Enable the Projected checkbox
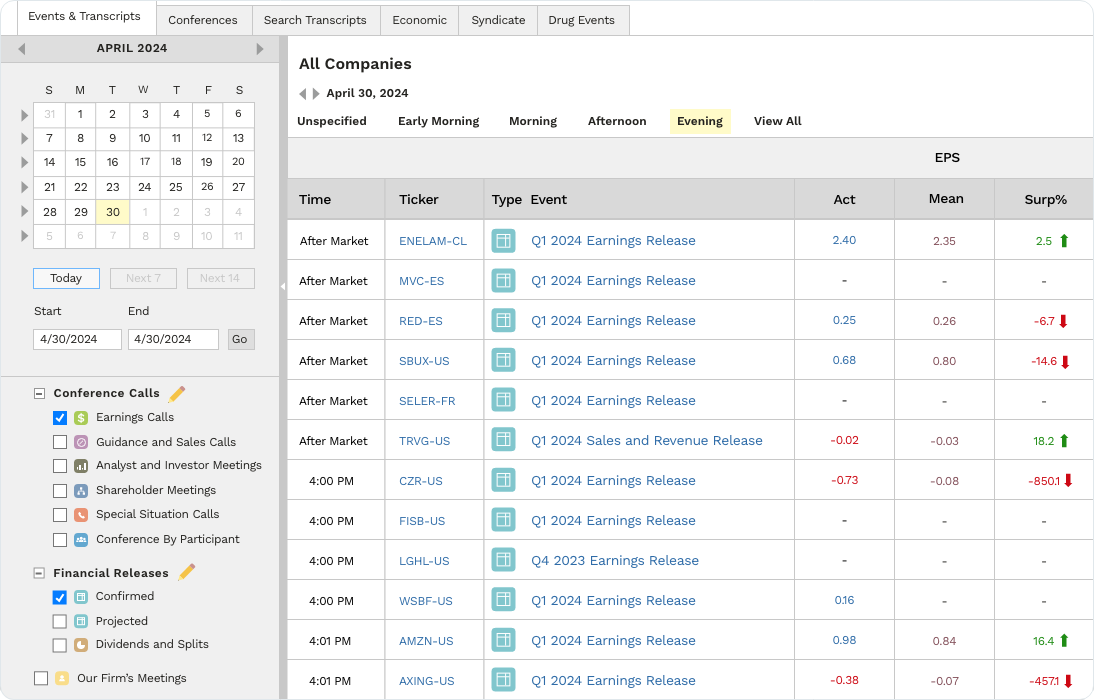This screenshot has height=700, width=1094. 60,621
